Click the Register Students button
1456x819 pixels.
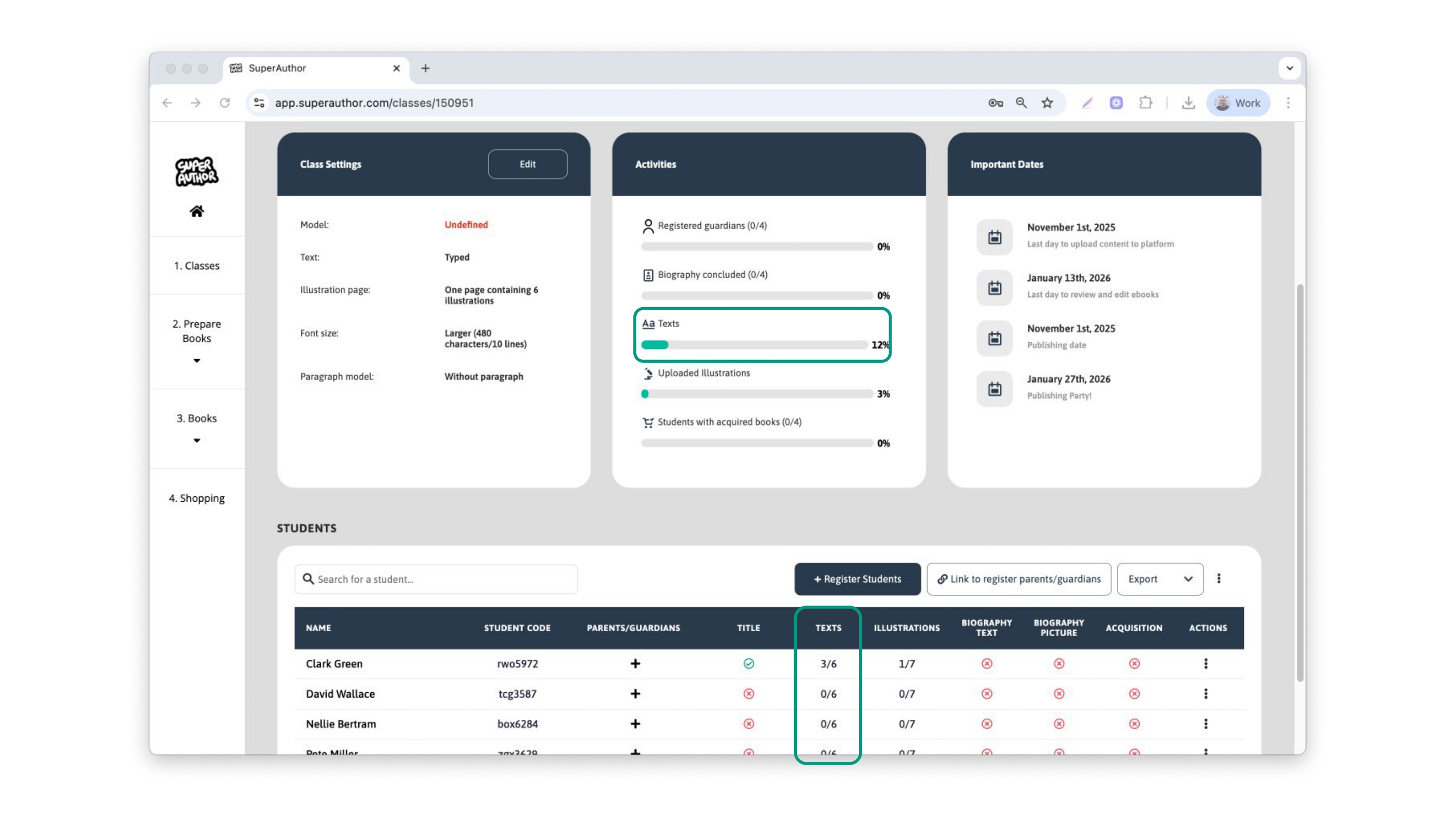tap(858, 579)
